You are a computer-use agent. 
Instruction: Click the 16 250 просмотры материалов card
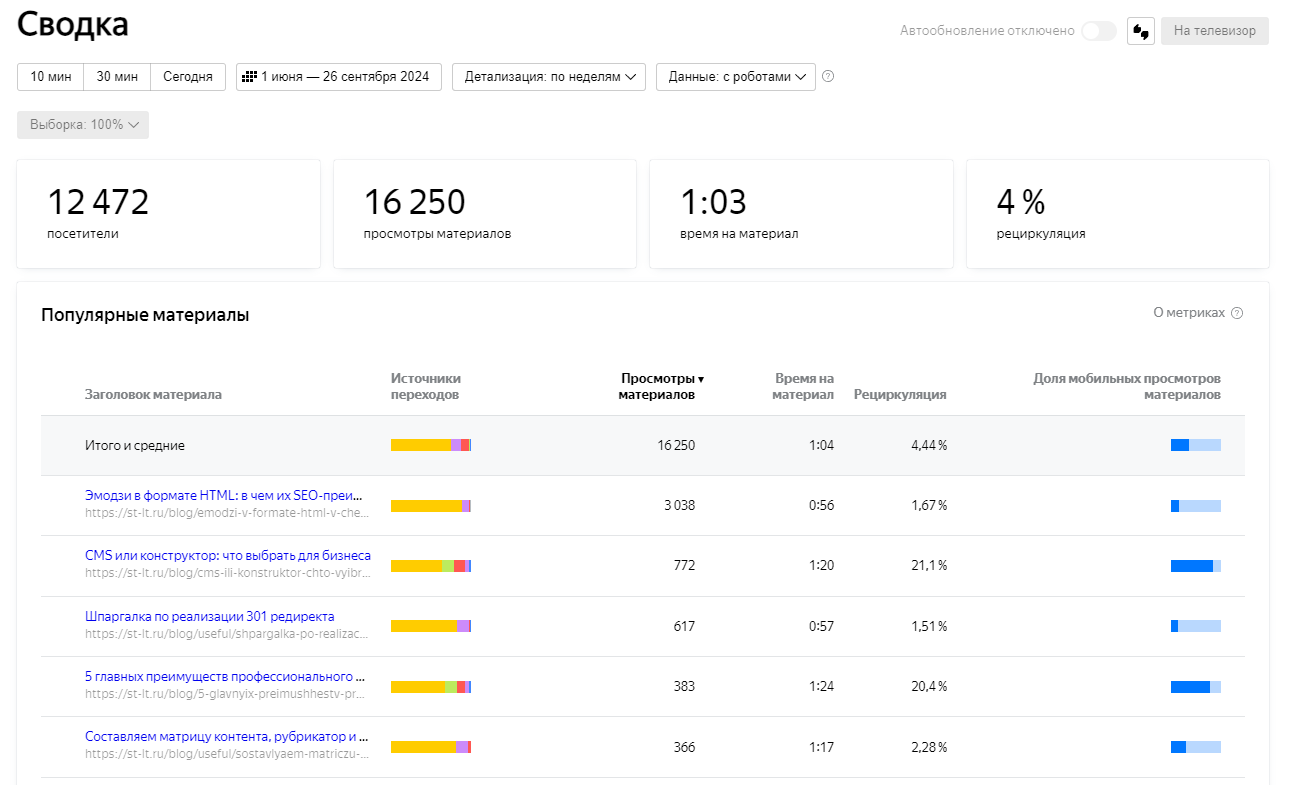tap(485, 214)
